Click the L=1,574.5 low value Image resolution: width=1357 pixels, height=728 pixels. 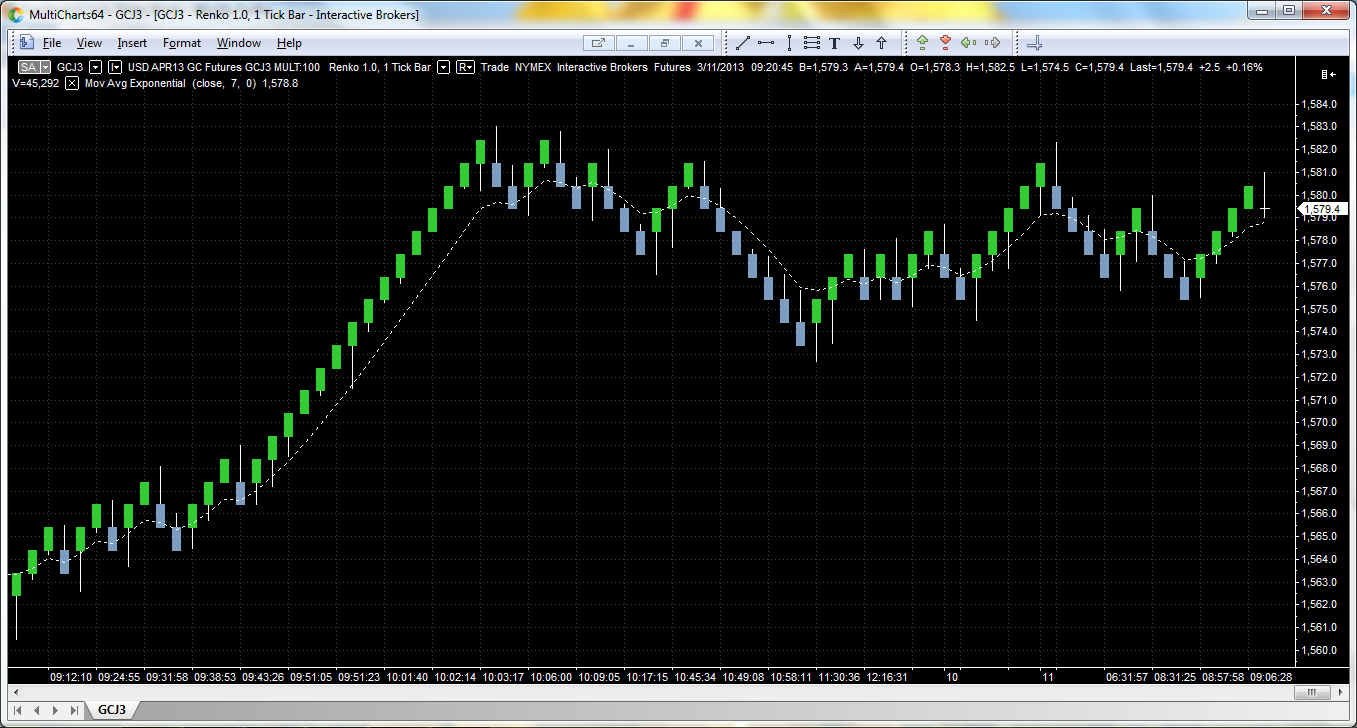[x=1046, y=67]
